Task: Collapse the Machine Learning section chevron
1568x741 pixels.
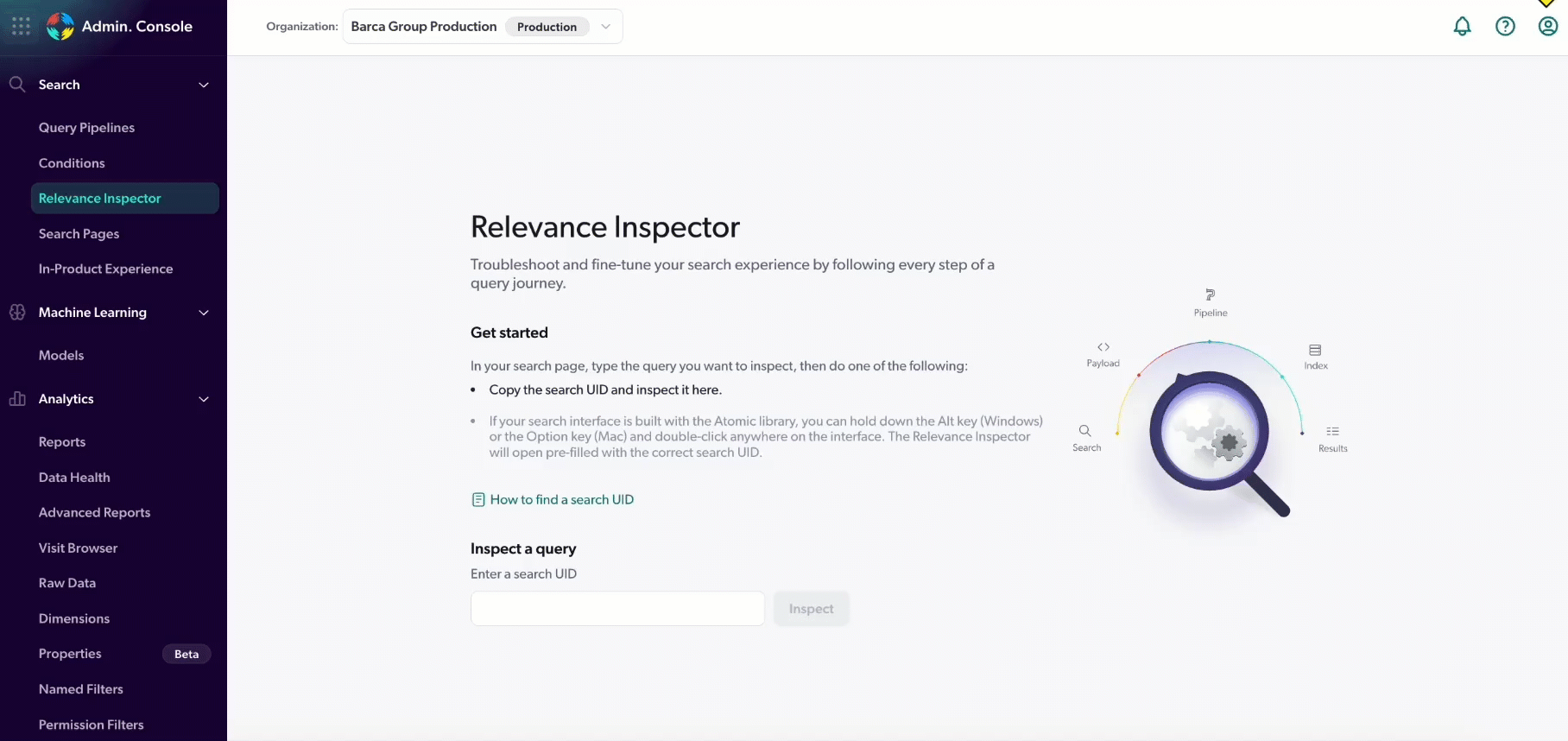Action: coord(204,313)
